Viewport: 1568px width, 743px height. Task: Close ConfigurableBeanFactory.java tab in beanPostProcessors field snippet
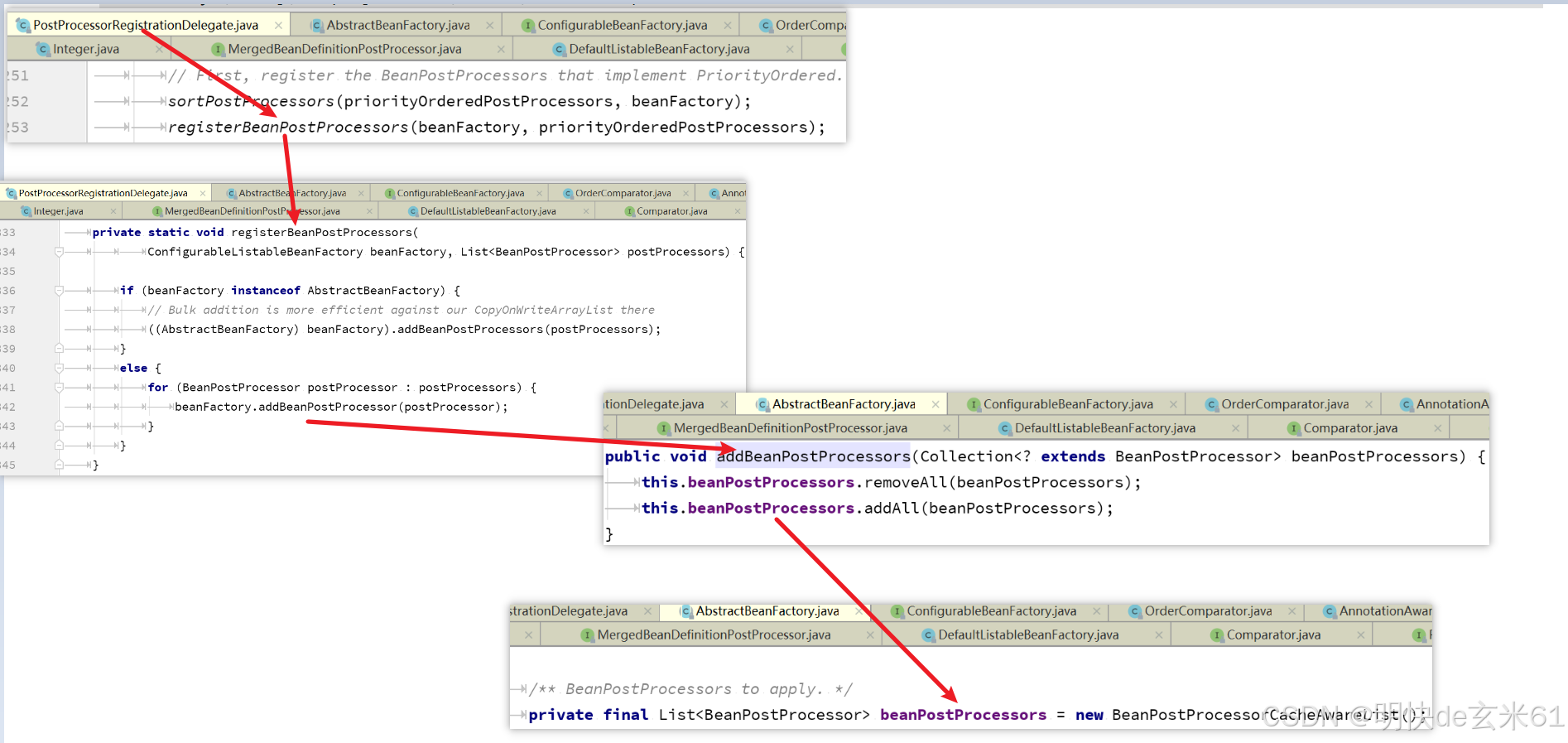coord(1097,611)
